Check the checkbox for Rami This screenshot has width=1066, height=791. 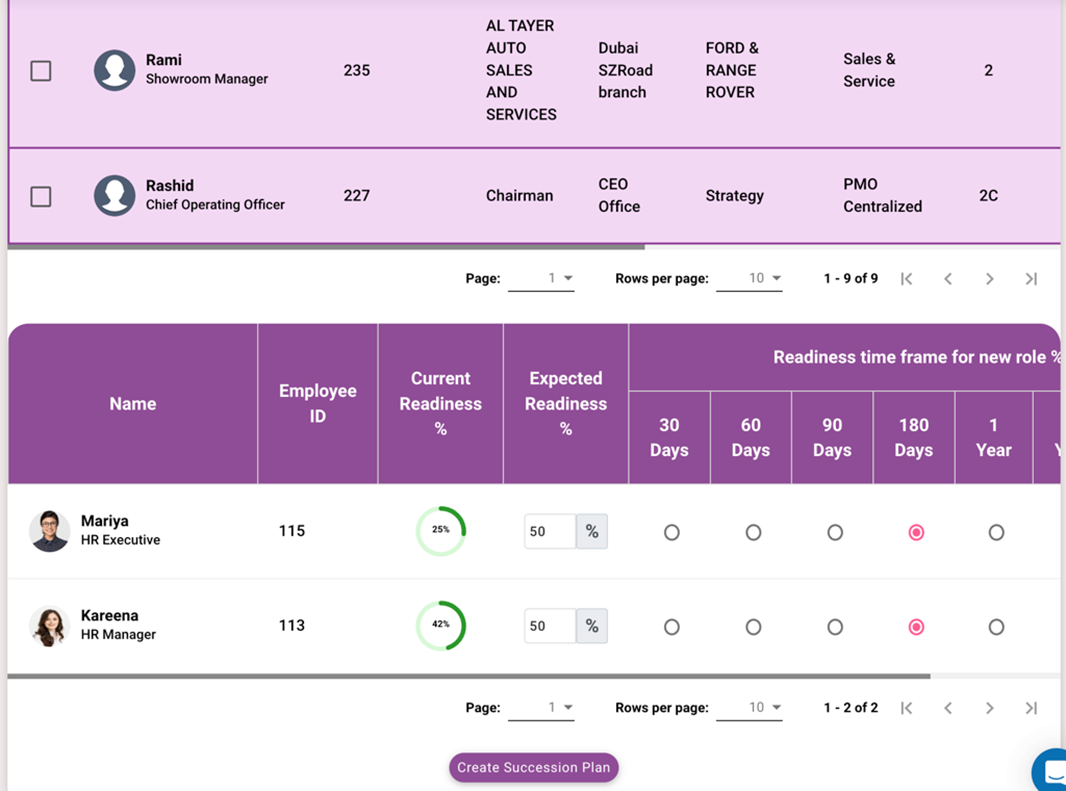pos(41,71)
